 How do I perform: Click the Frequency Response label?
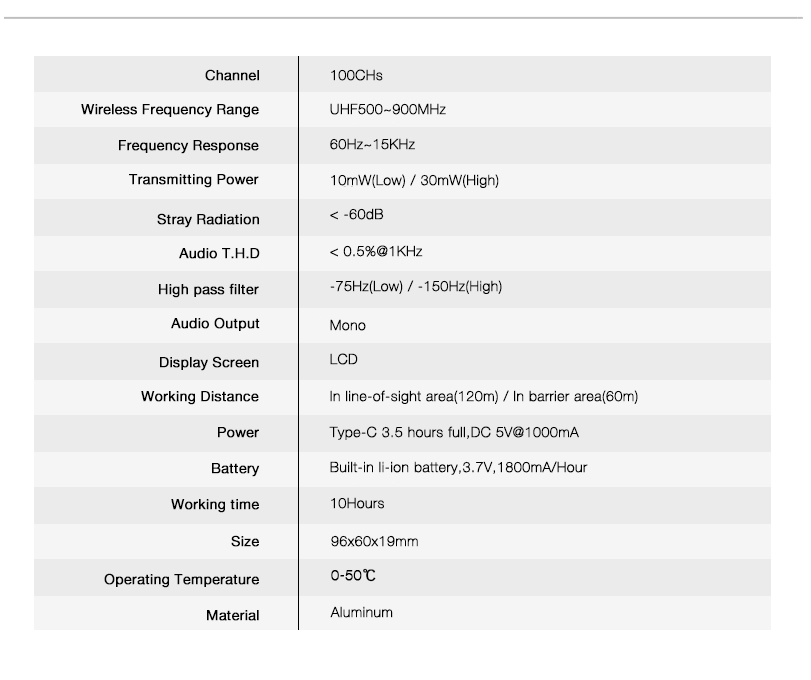[x=188, y=145]
